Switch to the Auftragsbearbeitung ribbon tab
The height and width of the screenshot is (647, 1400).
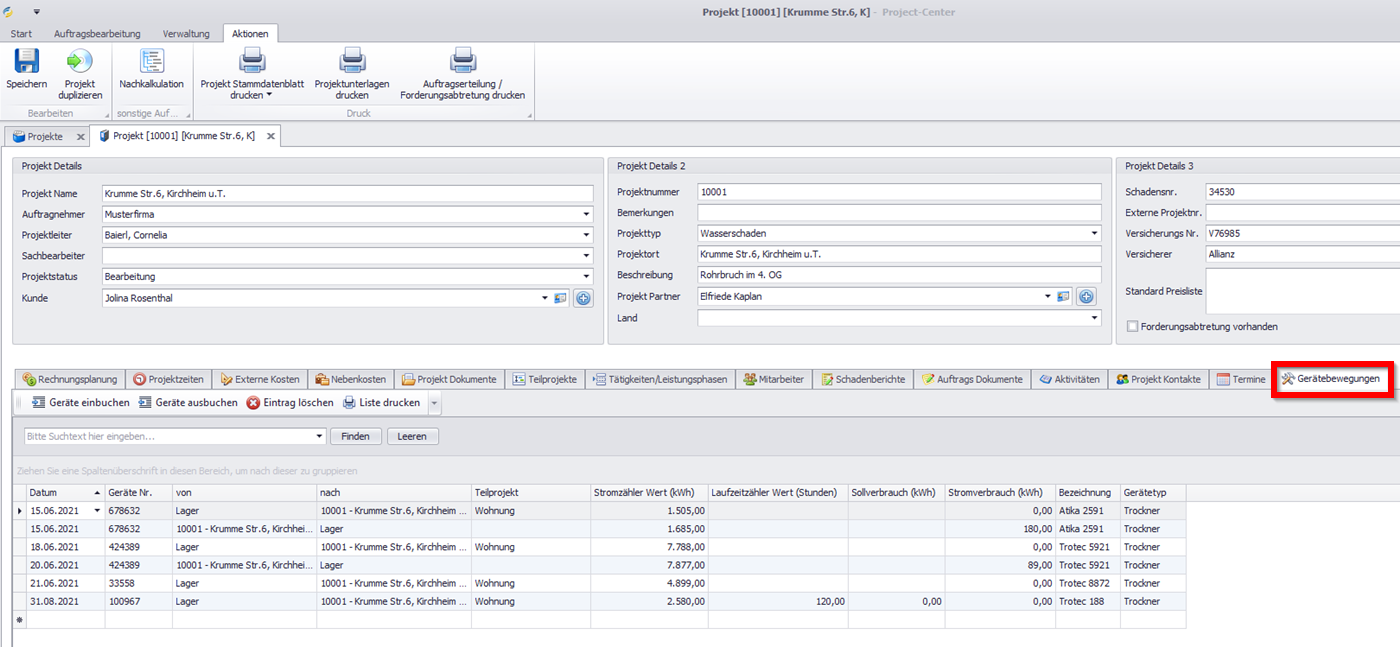pyautogui.click(x=97, y=33)
